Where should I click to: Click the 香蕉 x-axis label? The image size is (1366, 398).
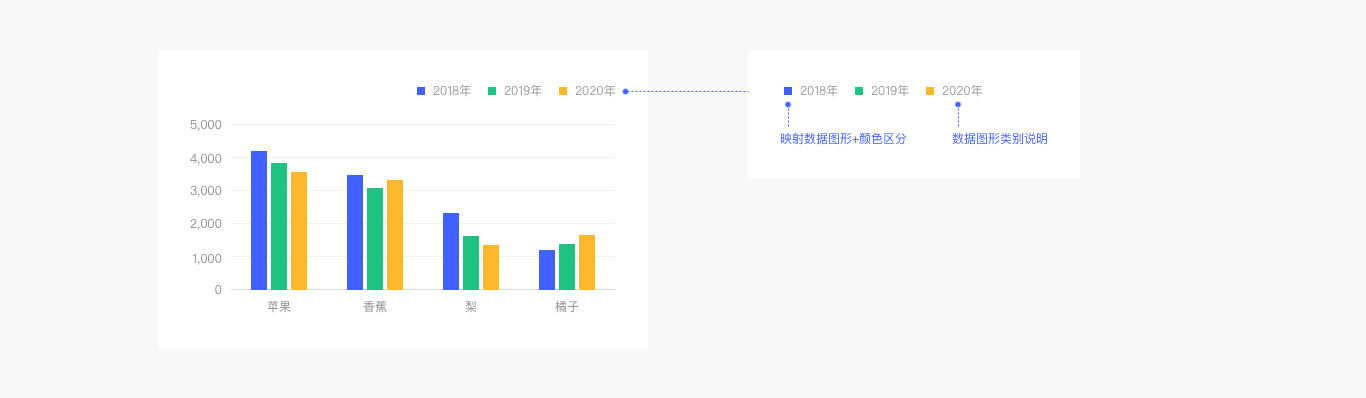pyautogui.click(x=375, y=307)
